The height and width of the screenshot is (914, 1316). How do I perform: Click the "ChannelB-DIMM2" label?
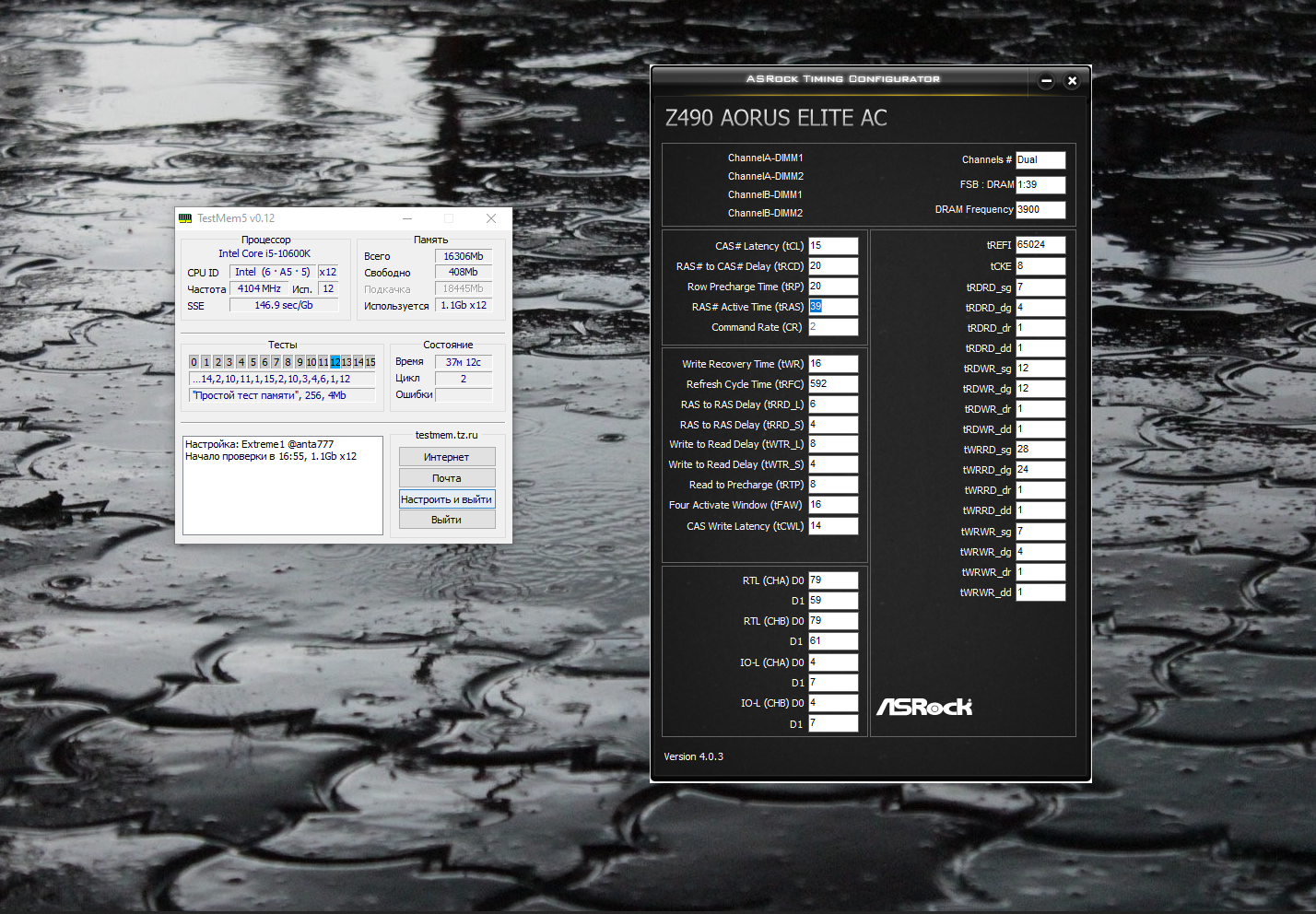(x=766, y=213)
